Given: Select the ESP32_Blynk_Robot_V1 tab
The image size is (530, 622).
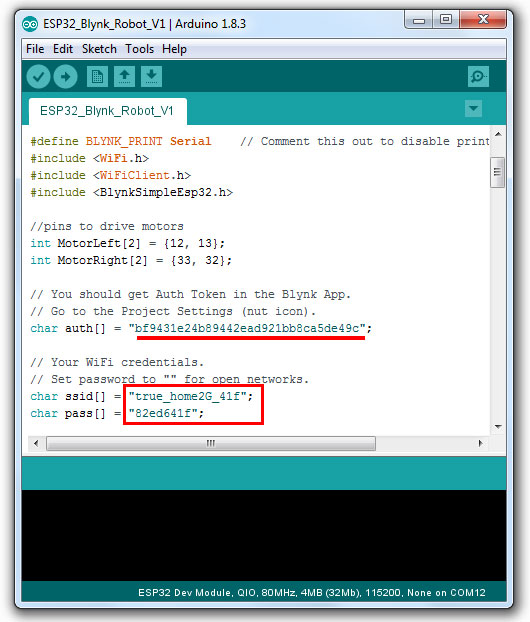Looking at the screenshot, I should point(107,111).
